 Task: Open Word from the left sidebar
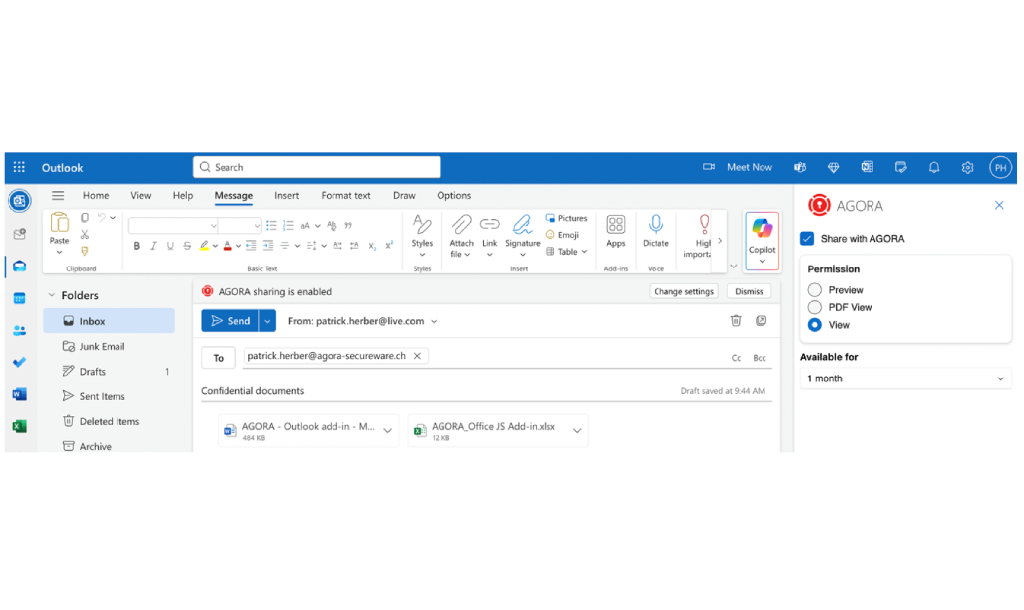click(20, 393)
